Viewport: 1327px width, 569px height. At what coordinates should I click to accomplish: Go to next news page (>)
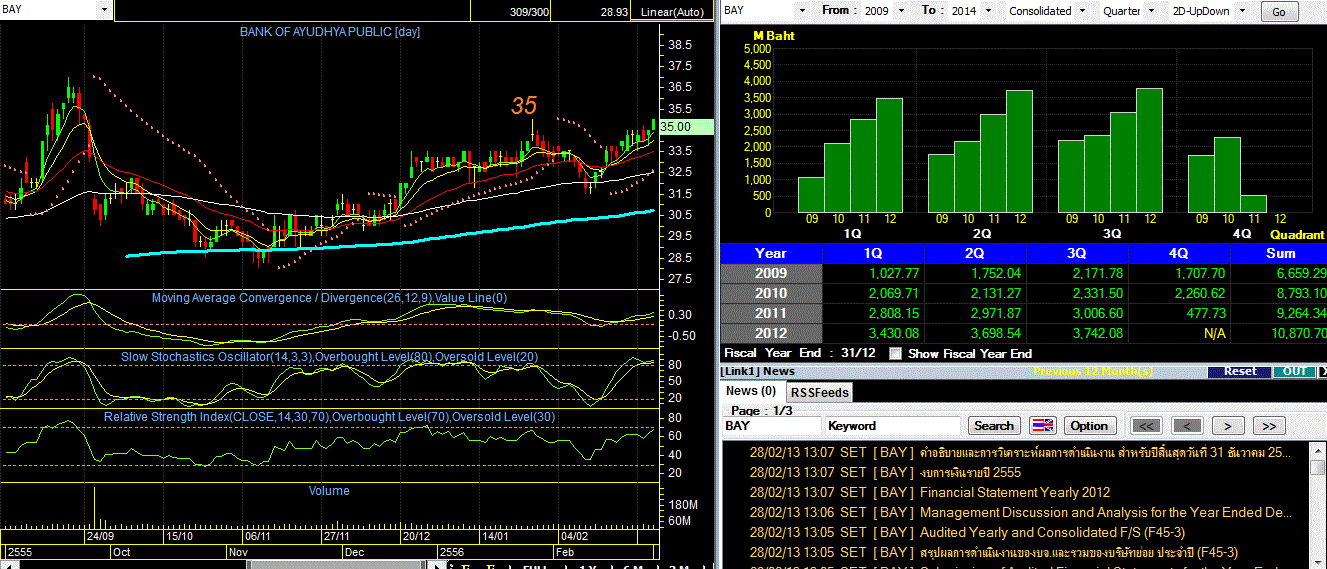1228,425
